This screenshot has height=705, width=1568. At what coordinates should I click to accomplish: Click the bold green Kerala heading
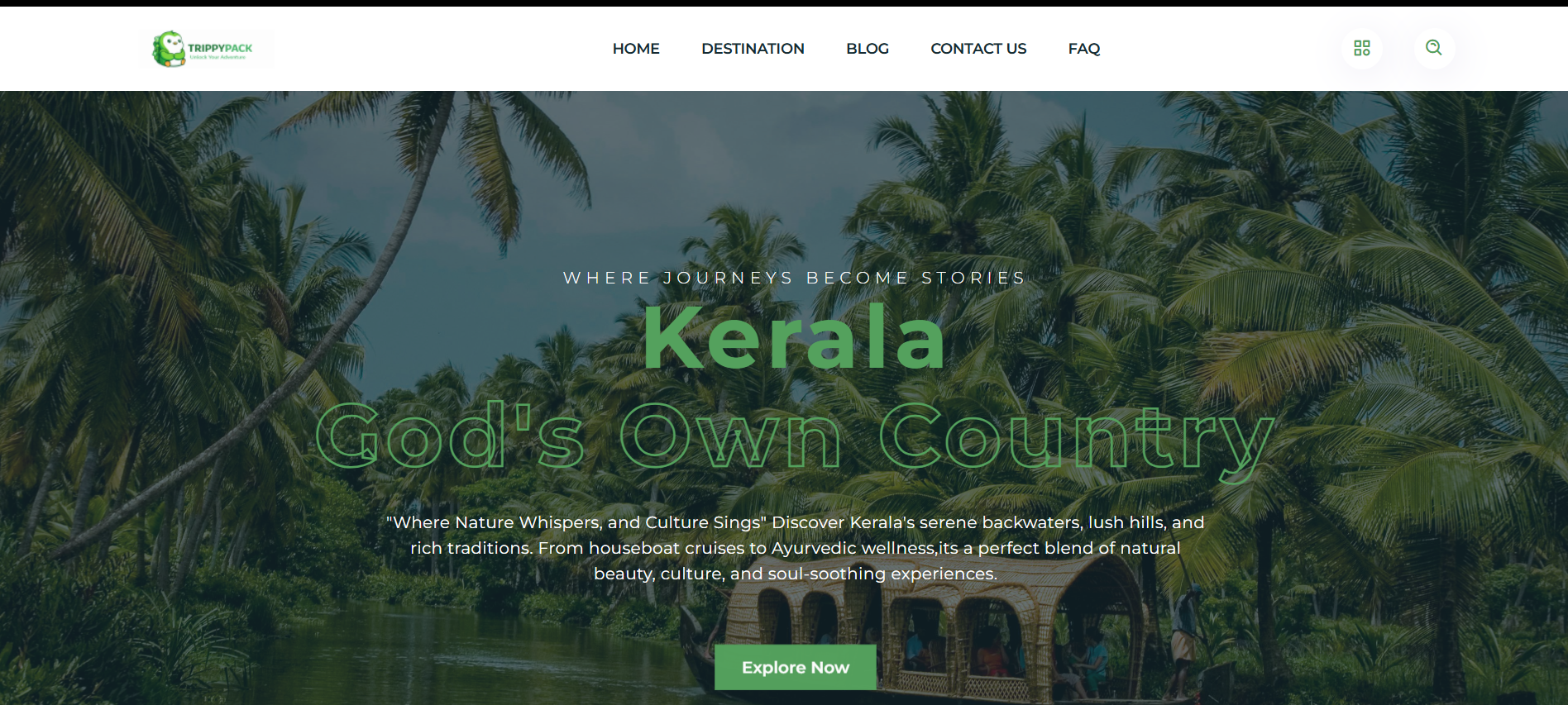pyautogui.click(x=795, y=336)
